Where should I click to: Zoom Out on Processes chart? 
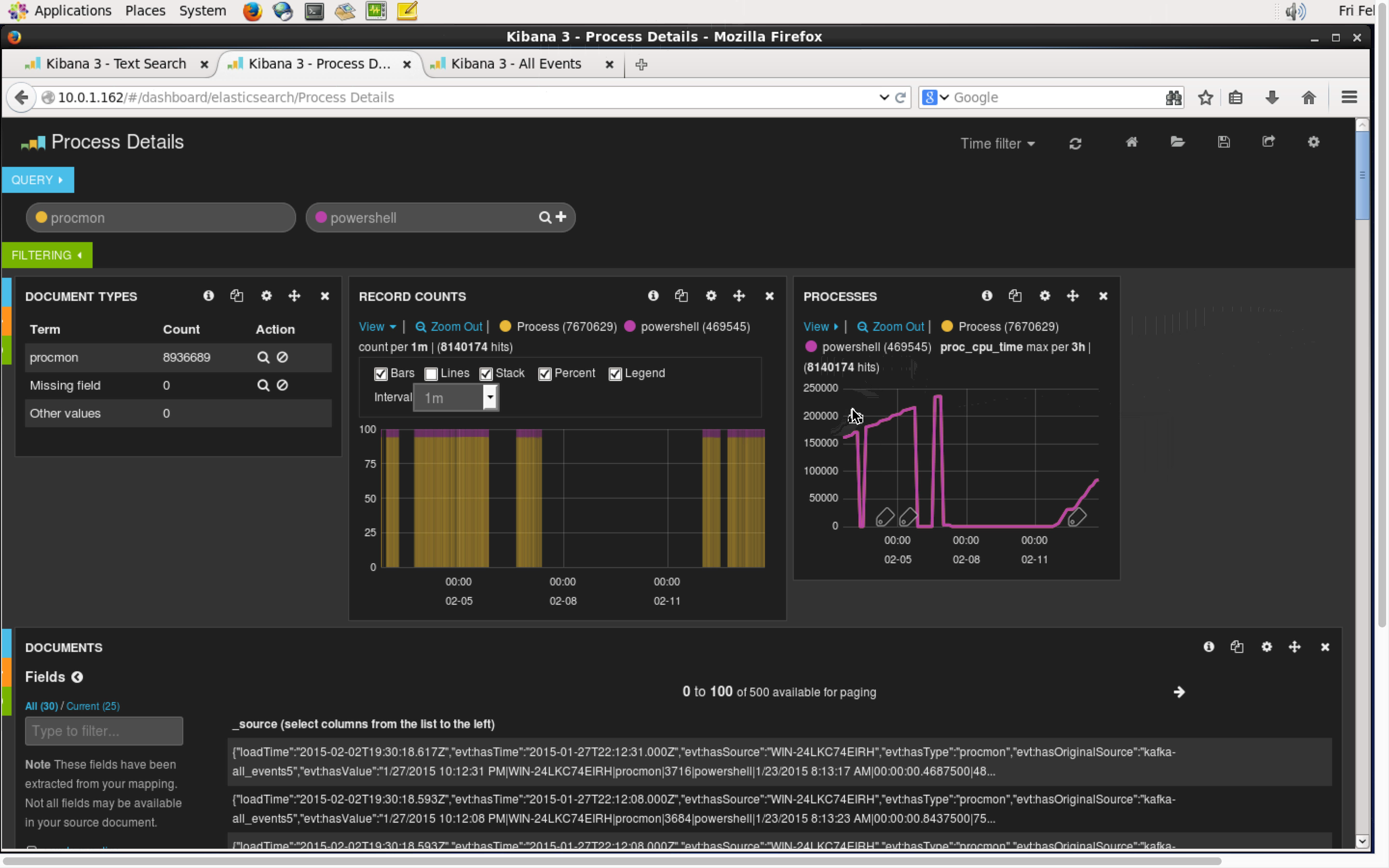click(x=891, y=326)
